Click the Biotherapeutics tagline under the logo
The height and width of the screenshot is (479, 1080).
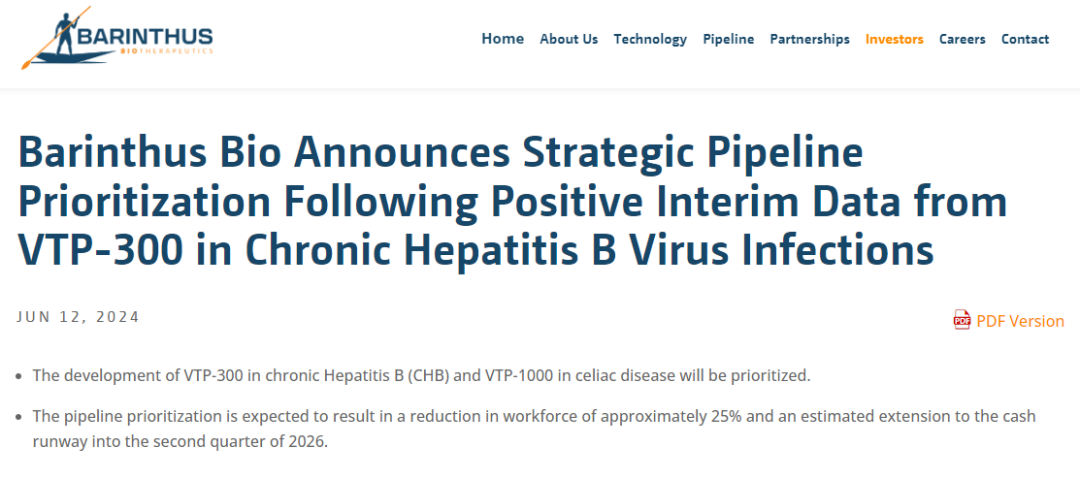click(165, 53)
